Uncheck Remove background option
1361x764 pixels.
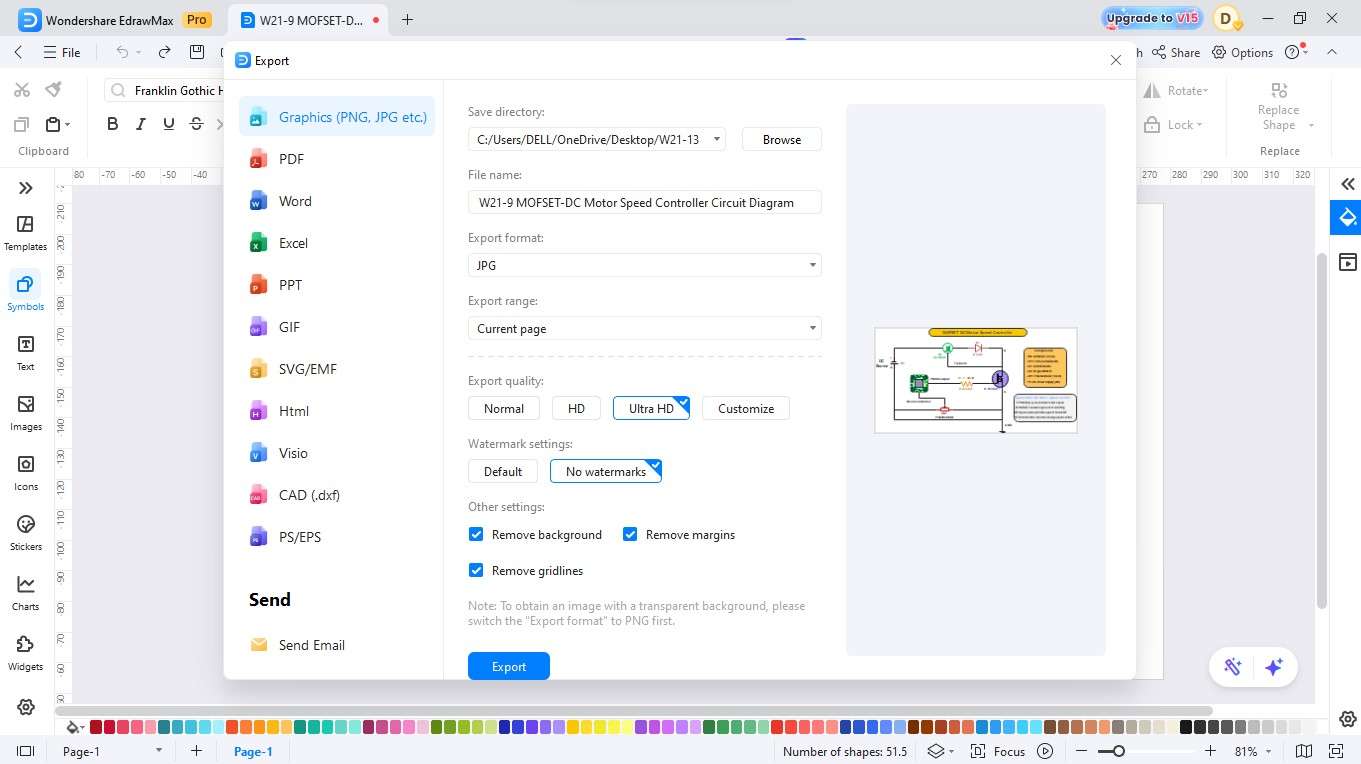[x=476, y=534]
